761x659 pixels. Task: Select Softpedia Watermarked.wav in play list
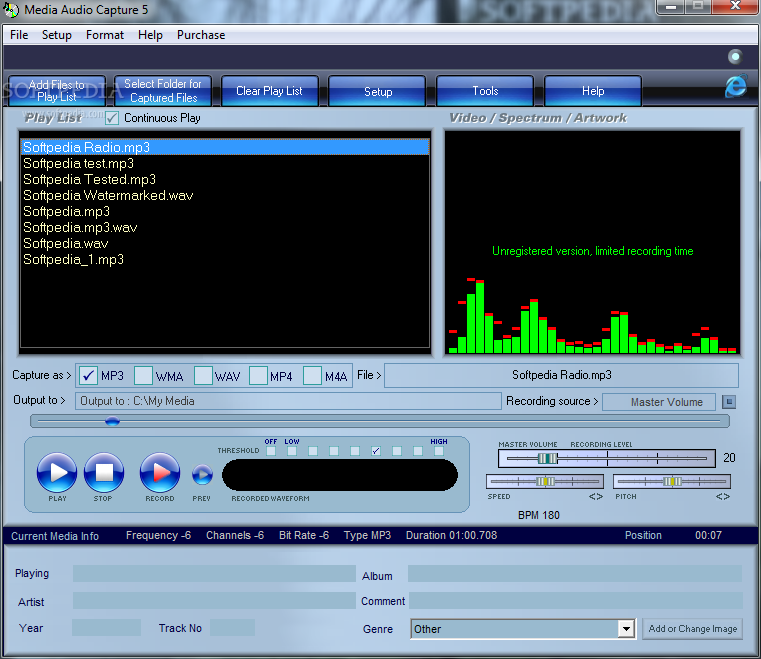[x=225, y=196]
